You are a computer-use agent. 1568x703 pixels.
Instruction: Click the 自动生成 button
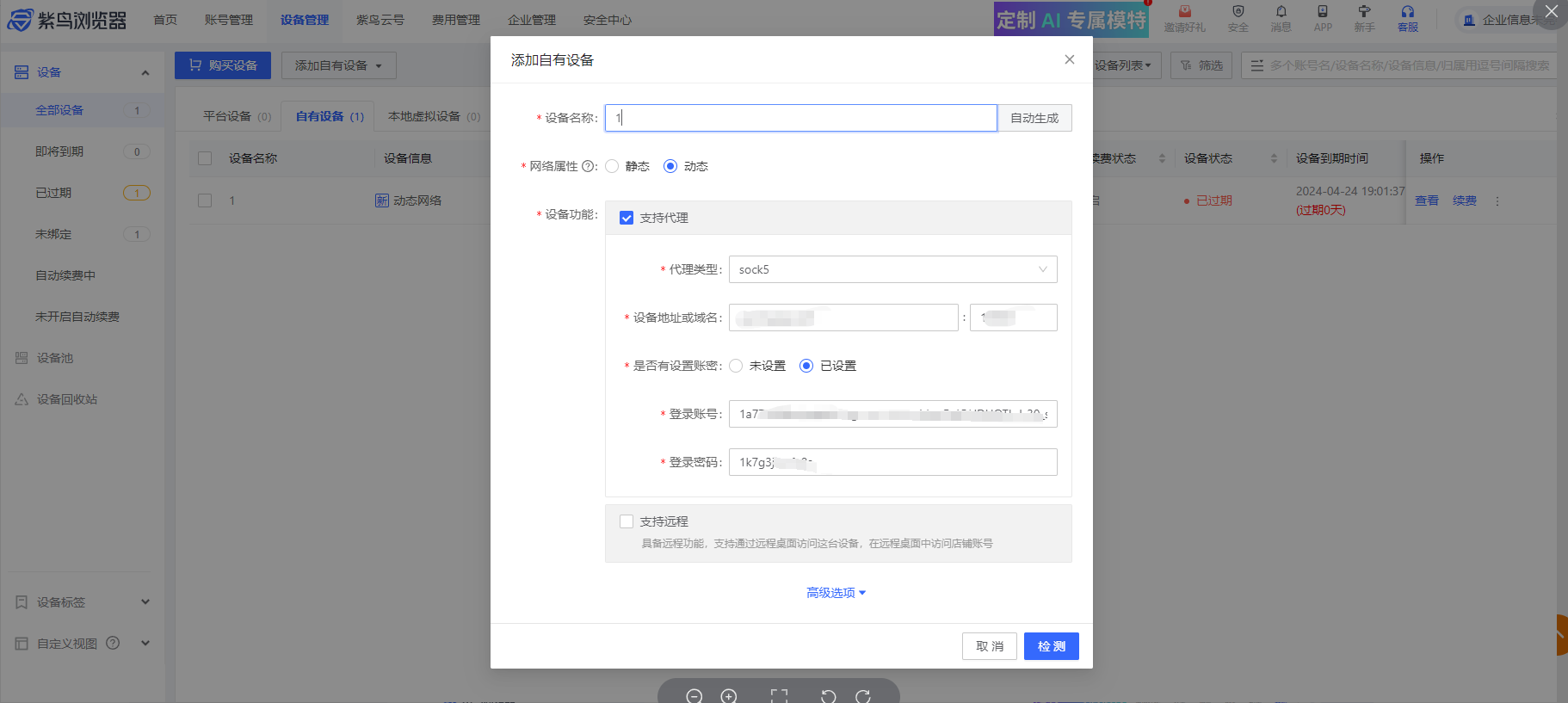1034,118
